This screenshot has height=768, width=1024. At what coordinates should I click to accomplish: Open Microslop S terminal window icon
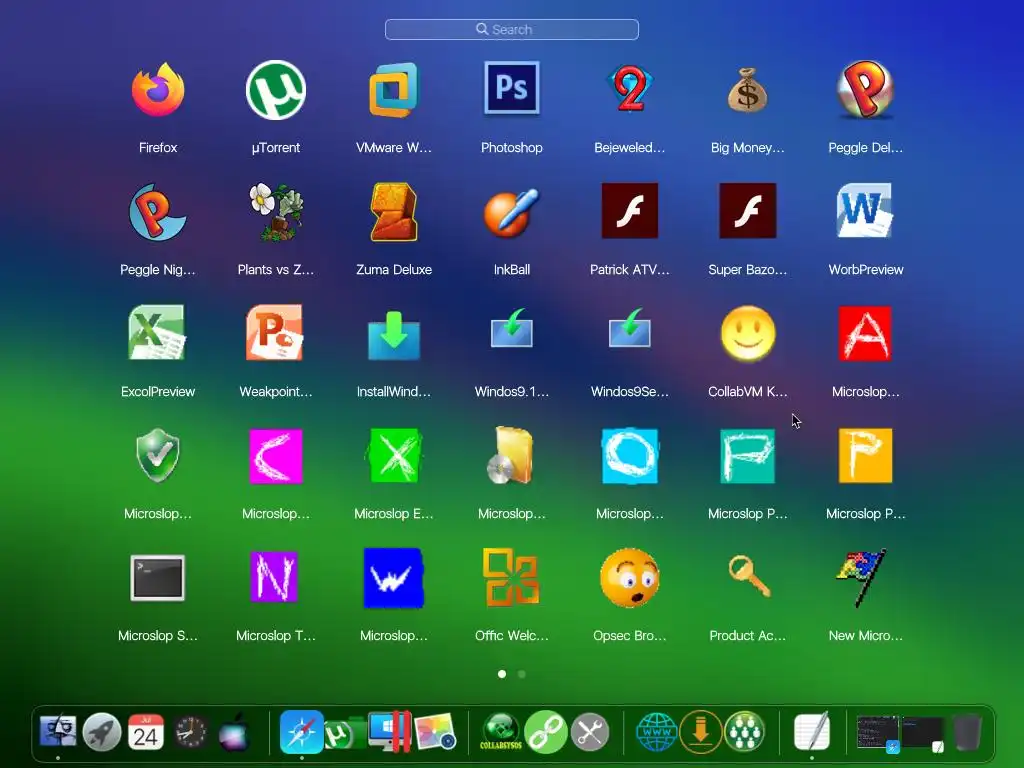(157, 578)
